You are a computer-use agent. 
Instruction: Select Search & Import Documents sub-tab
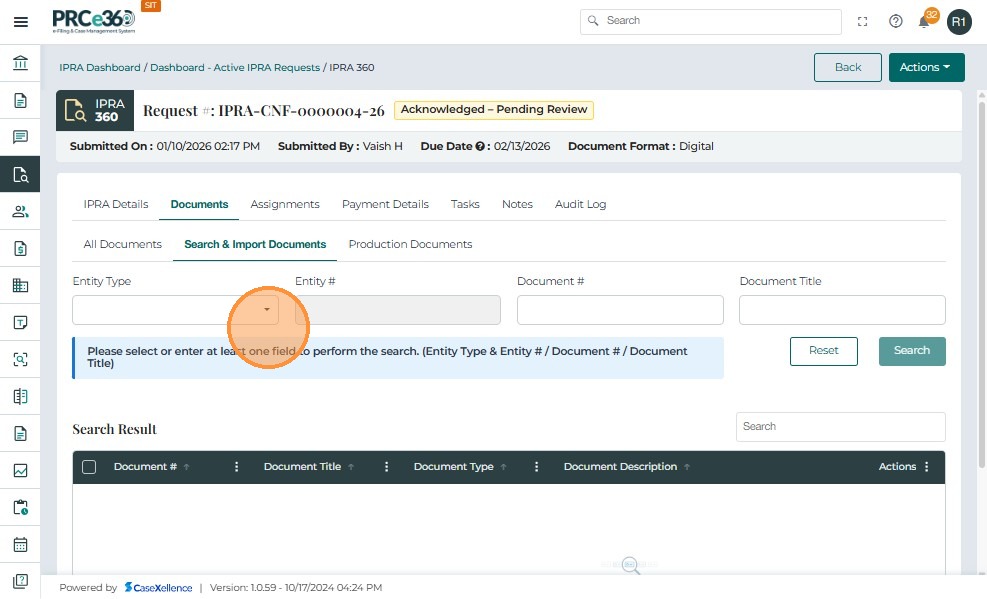pos(255,244)
